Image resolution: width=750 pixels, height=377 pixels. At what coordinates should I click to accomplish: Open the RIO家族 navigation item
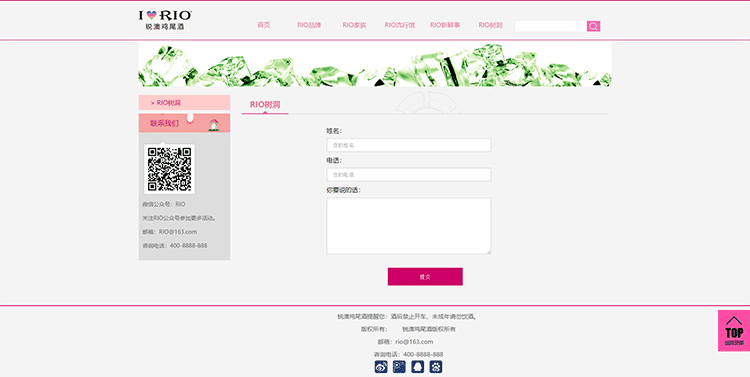(354, 25)
